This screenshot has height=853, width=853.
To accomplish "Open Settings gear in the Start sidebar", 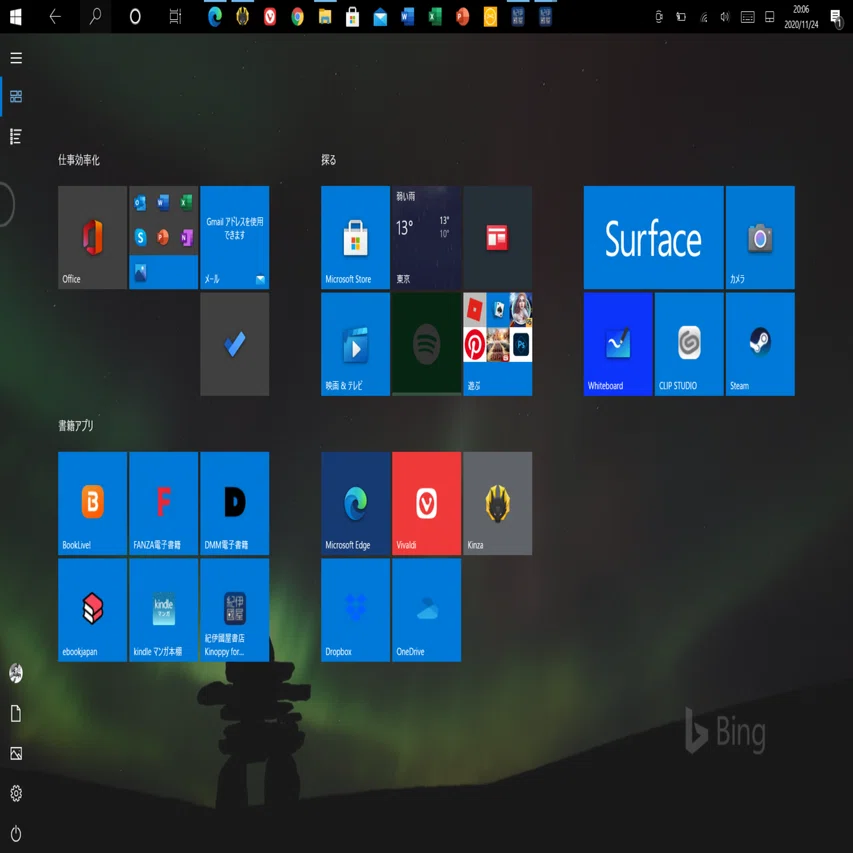I will pyautogui.click(x=16, y=793).
